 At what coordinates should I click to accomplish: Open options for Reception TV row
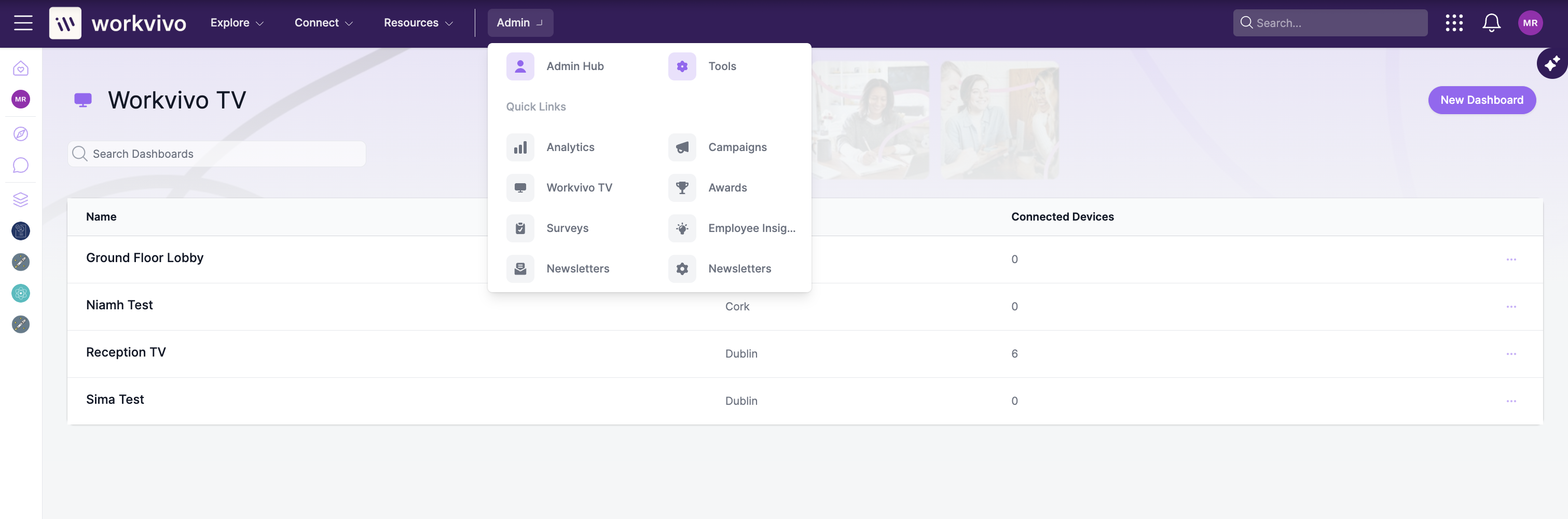[x=1511, y=354]
